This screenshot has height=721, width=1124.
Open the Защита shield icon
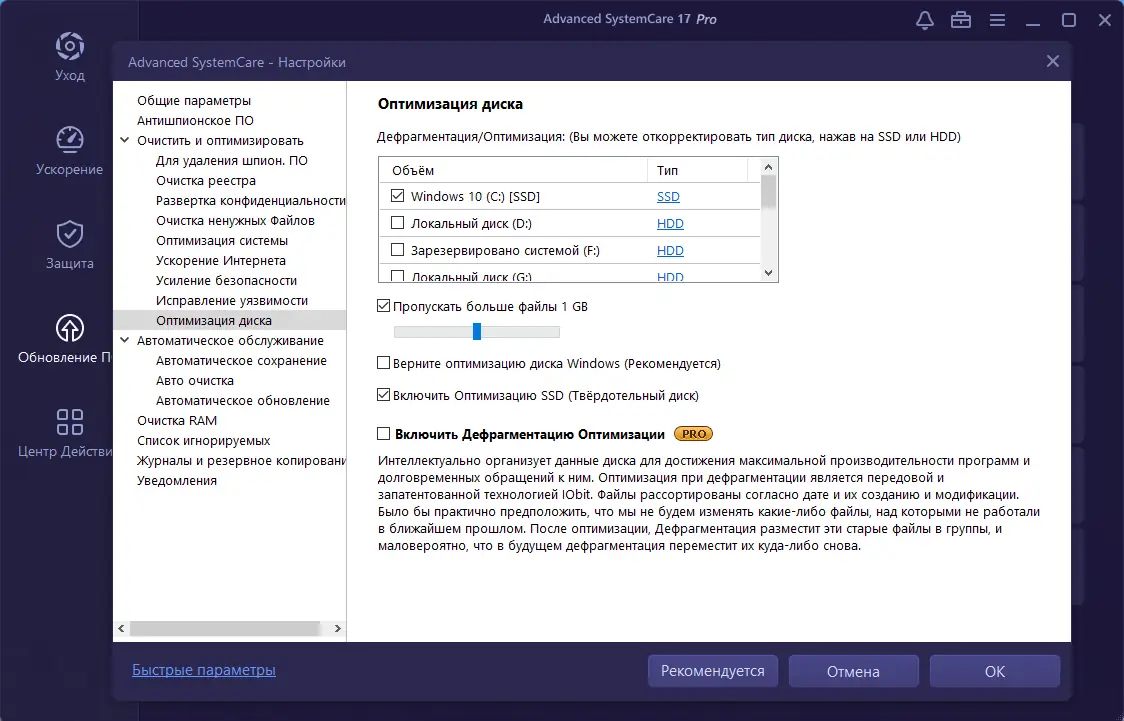69,236
